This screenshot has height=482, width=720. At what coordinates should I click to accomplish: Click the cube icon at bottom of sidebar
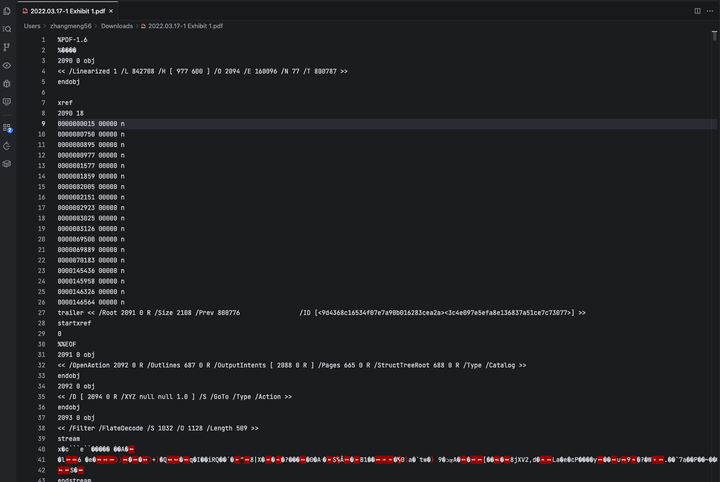(7, 163)
